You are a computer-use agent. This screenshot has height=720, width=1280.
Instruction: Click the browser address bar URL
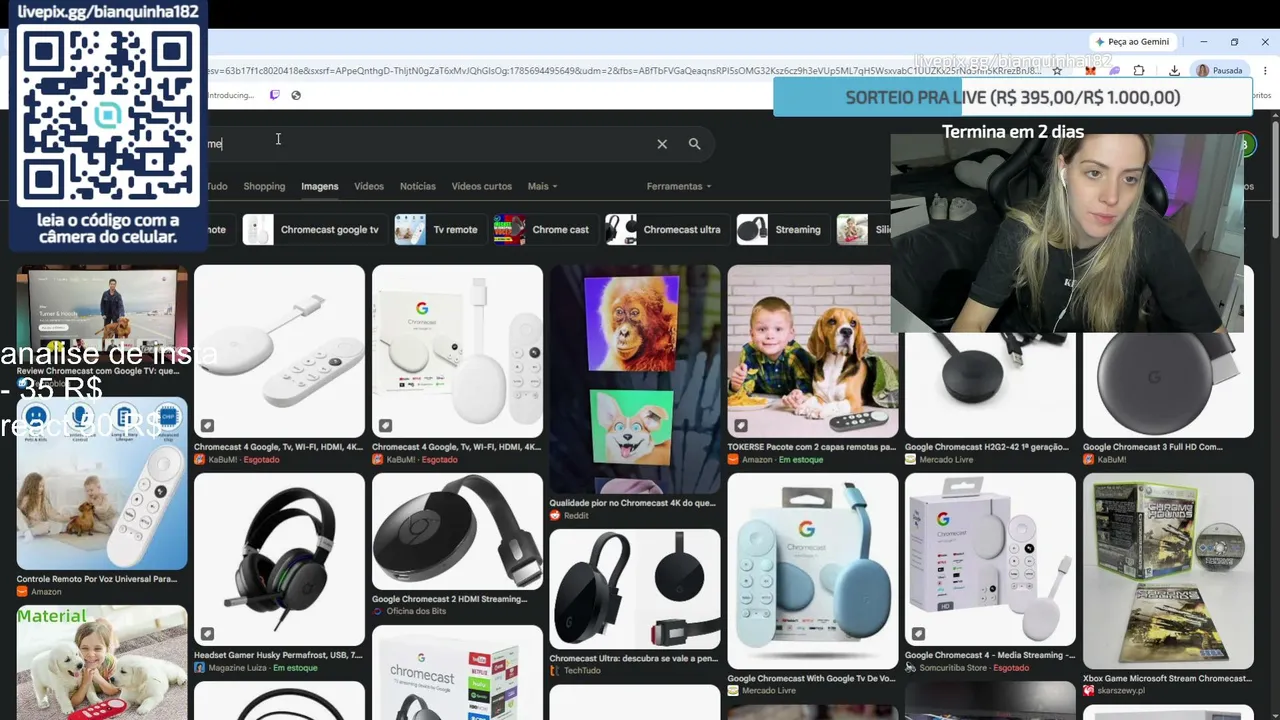(x=625, y=70)
